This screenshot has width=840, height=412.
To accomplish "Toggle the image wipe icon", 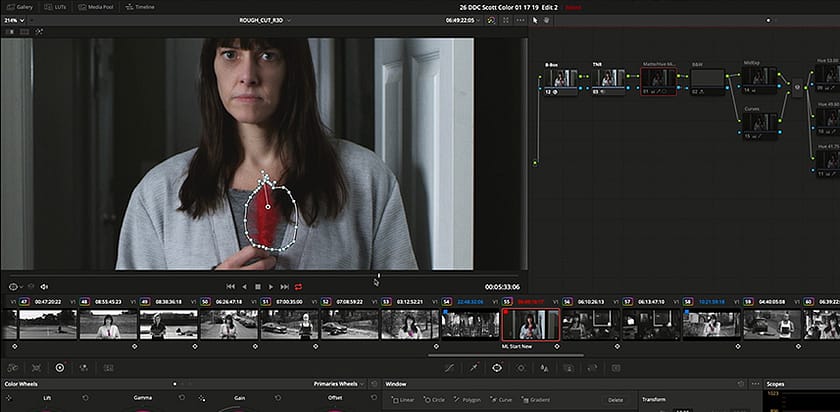I will point(9,32).
